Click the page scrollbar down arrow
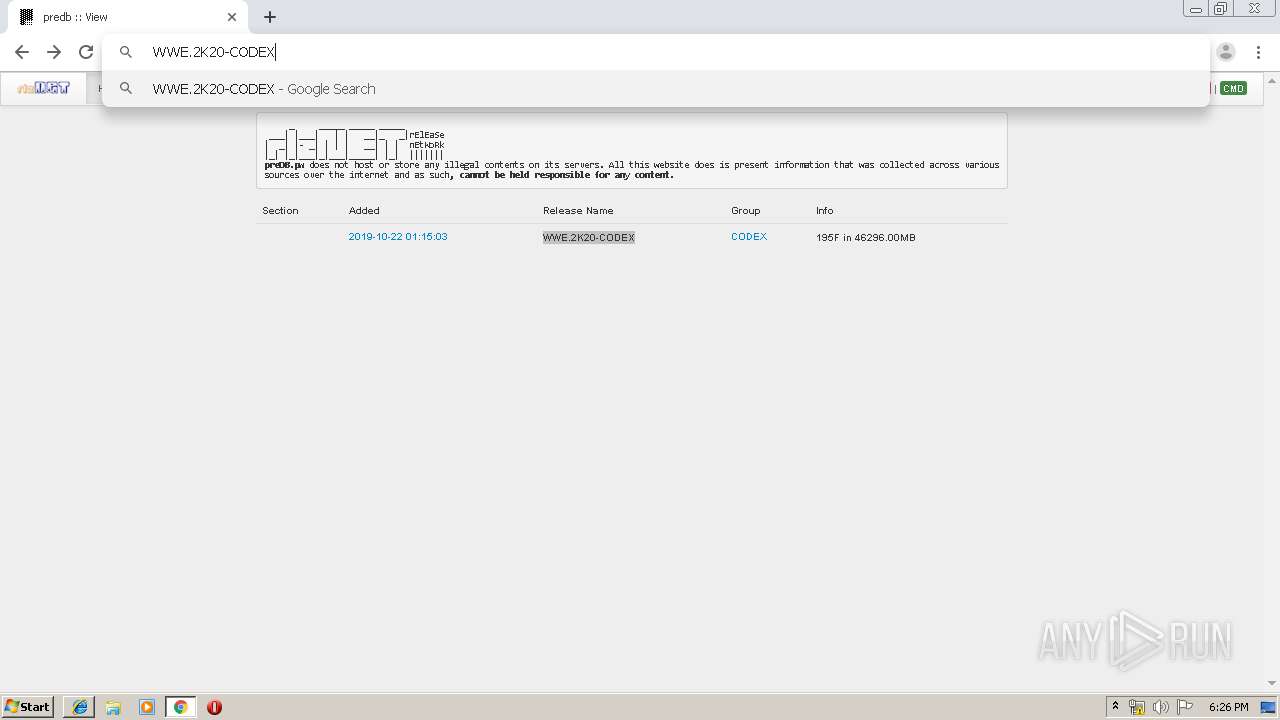This screenshot has height=720, width=1280. click(x=1272, y=683)
